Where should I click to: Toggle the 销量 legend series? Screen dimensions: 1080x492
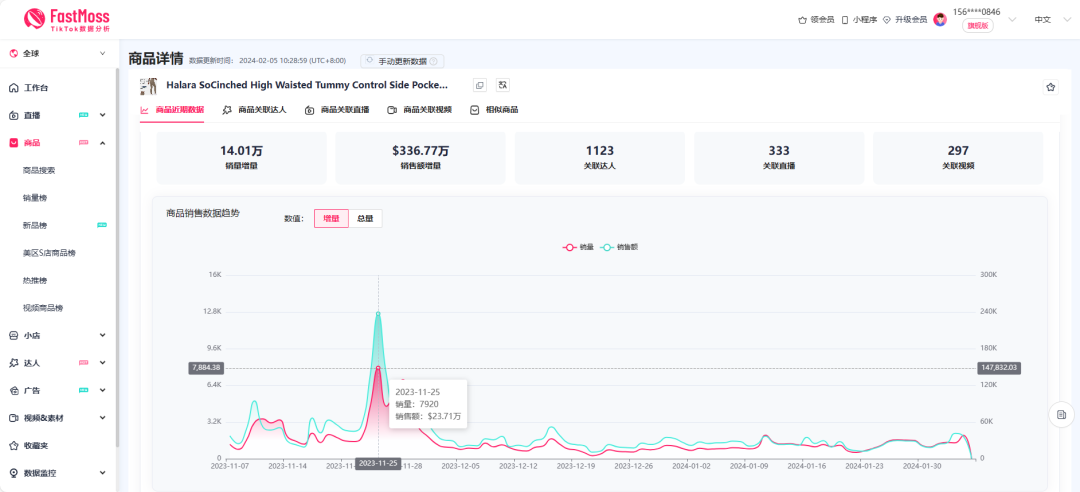click(x=579, y=246)
